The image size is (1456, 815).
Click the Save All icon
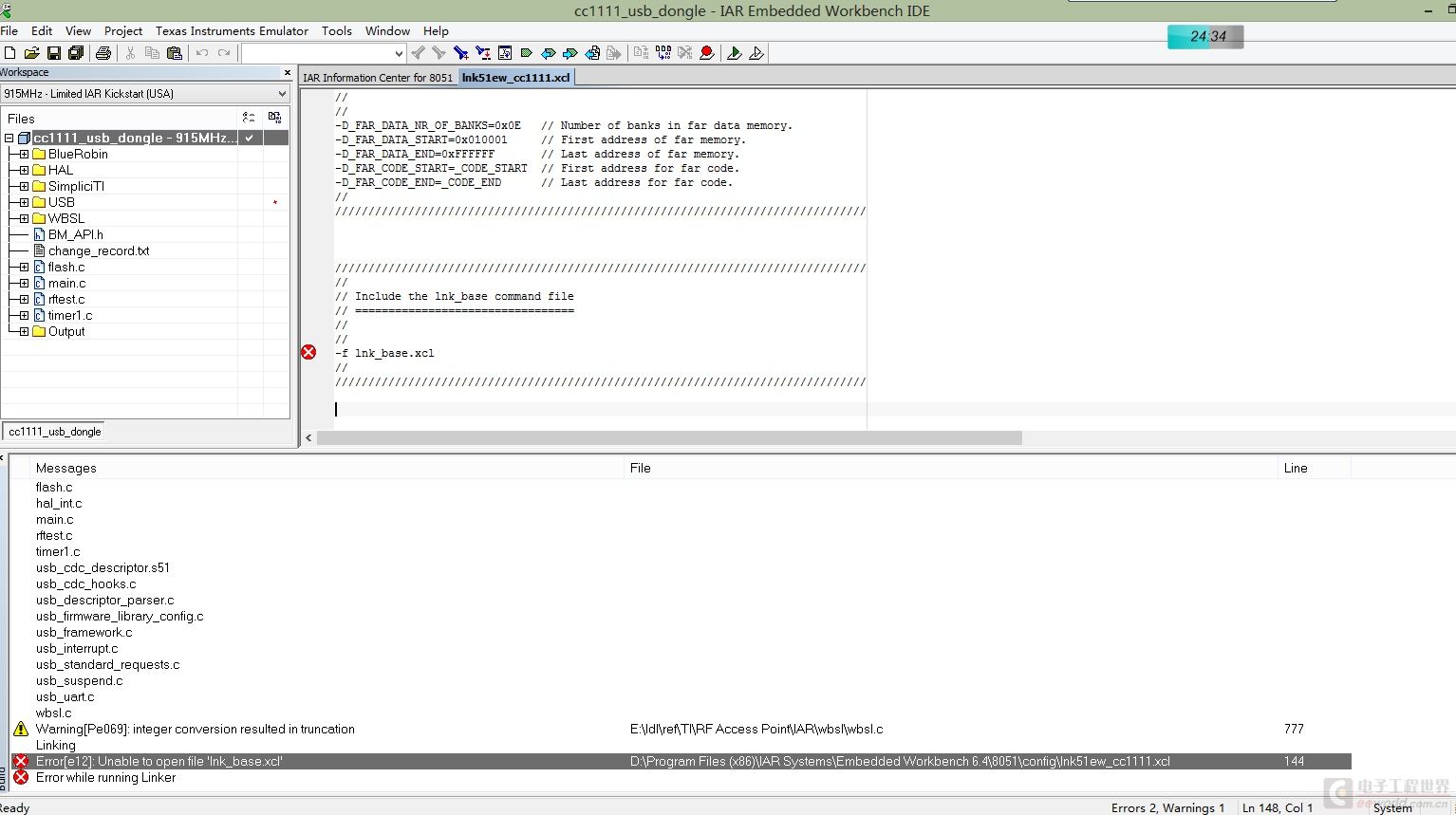point(76,53)
